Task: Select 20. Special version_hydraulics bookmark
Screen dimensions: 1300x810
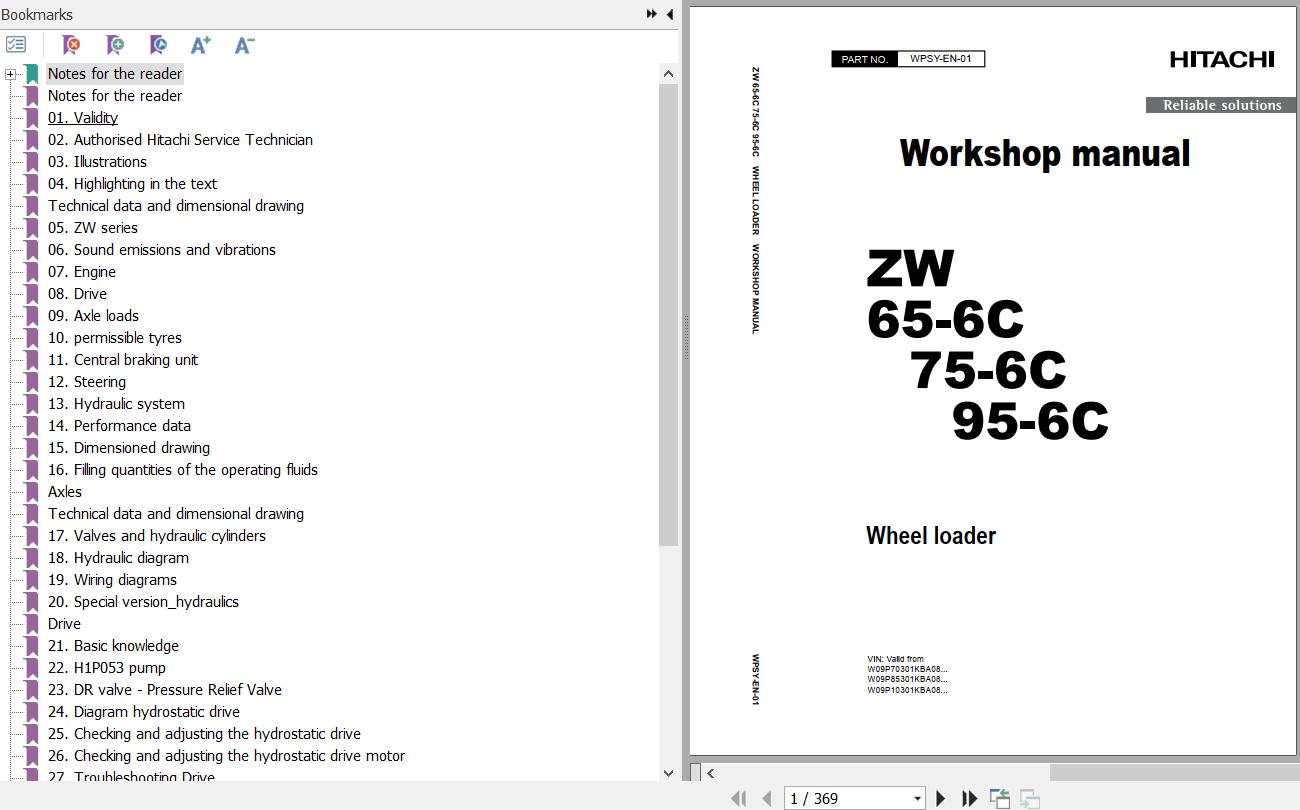Action: pos(143,602)
